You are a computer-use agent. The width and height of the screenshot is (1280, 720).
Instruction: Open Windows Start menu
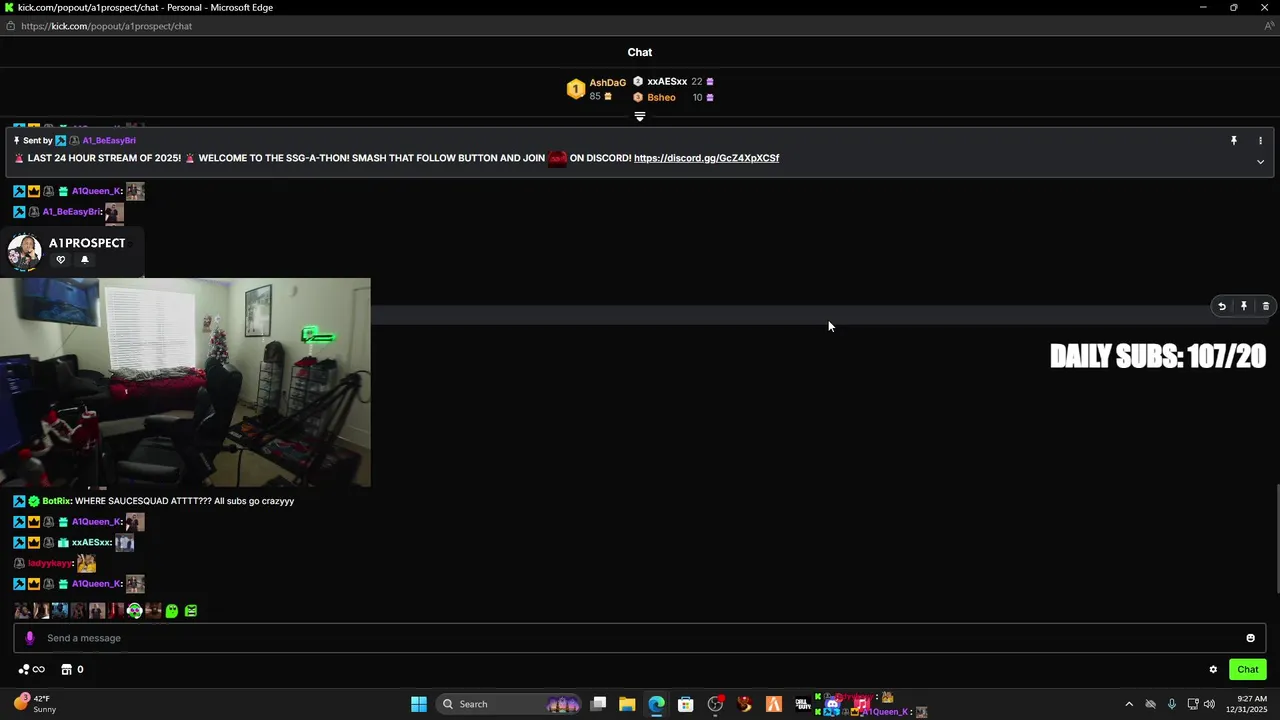pyautogui.click(x=419, y=704)
